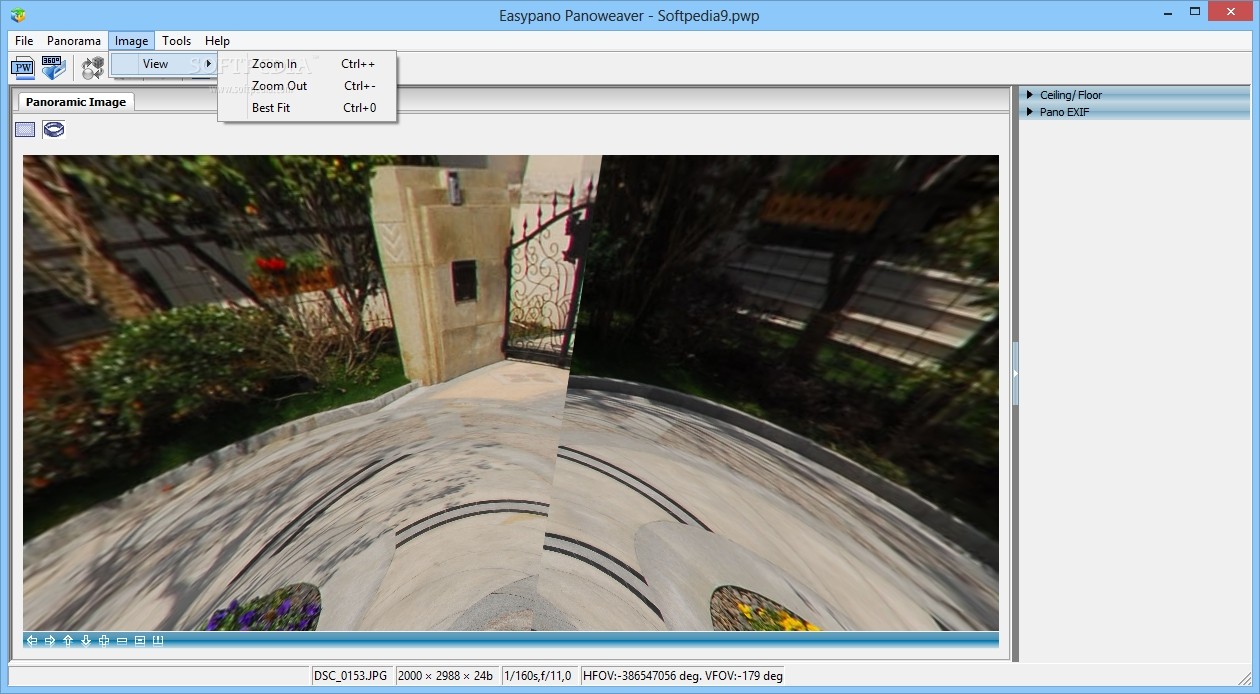This screenshot has height=694, width=1260.
Task: Collapse right panel using splitter arrow handle
Action: 1015,374
